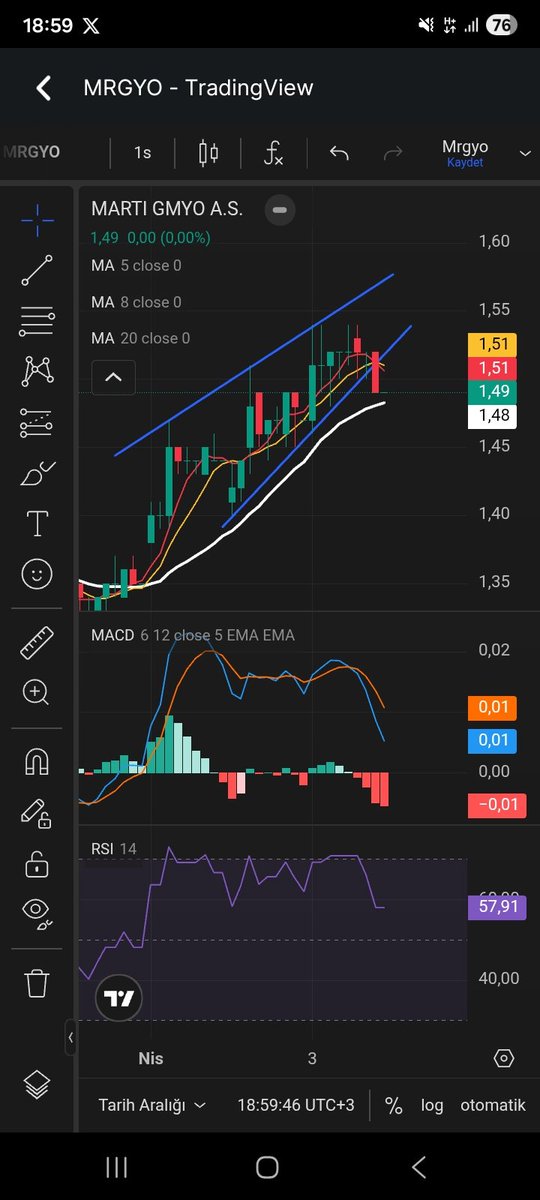
Task: Collapse the drawing toolbar side arrow
Action: click(x=71, y=1038)
